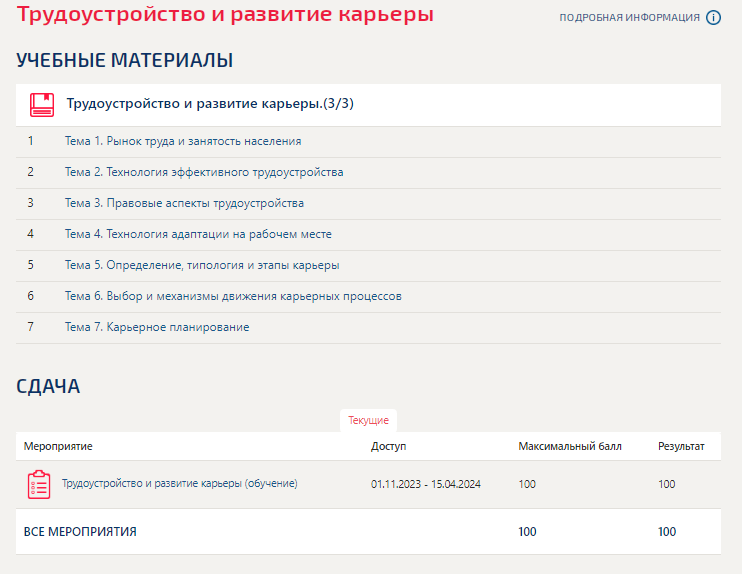Click the info circle icon near Подробная информация

click(713, 18)
